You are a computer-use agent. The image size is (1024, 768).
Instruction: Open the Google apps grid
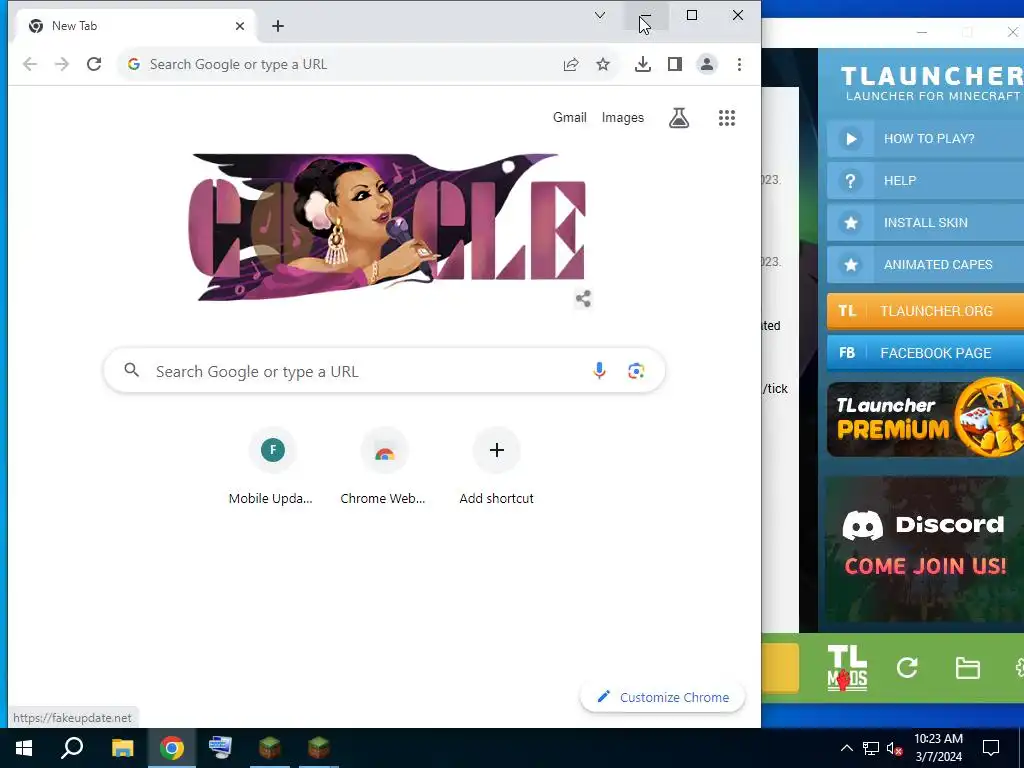click(x=727, y=118)
